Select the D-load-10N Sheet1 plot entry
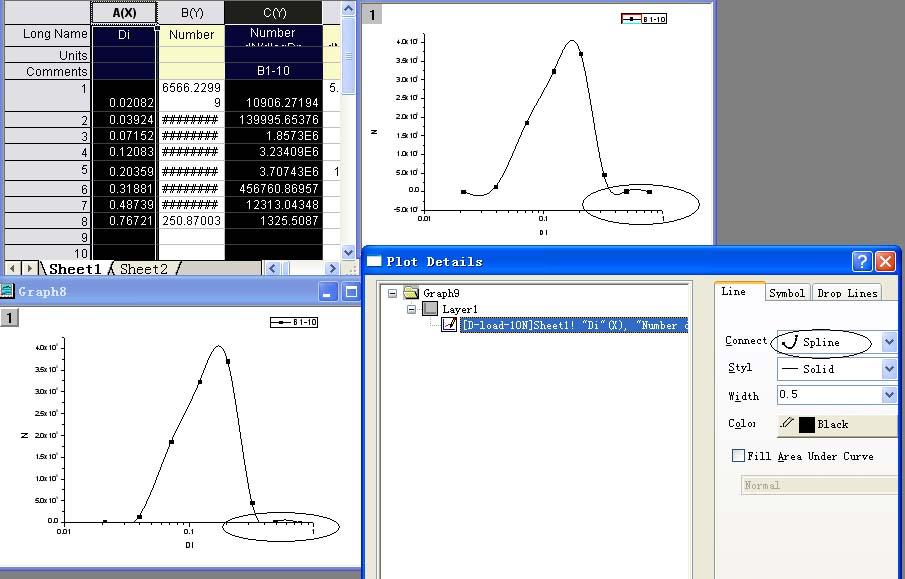Screen dimensions: 905x579 point(574,325)
